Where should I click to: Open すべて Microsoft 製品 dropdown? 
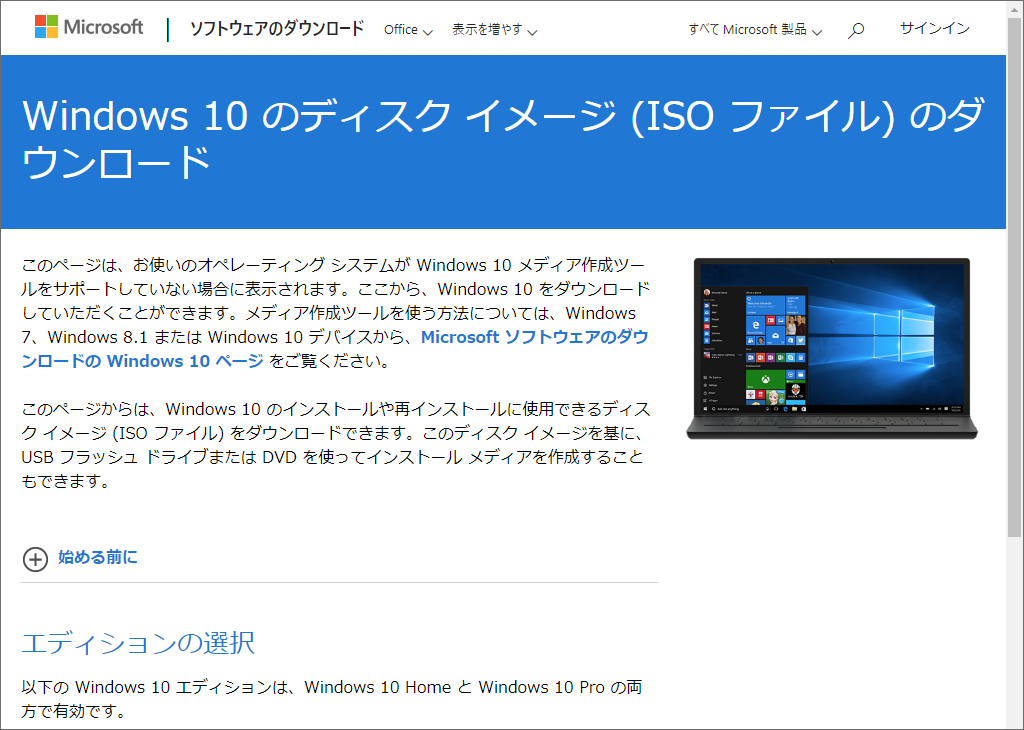click(x=755, y=30)
